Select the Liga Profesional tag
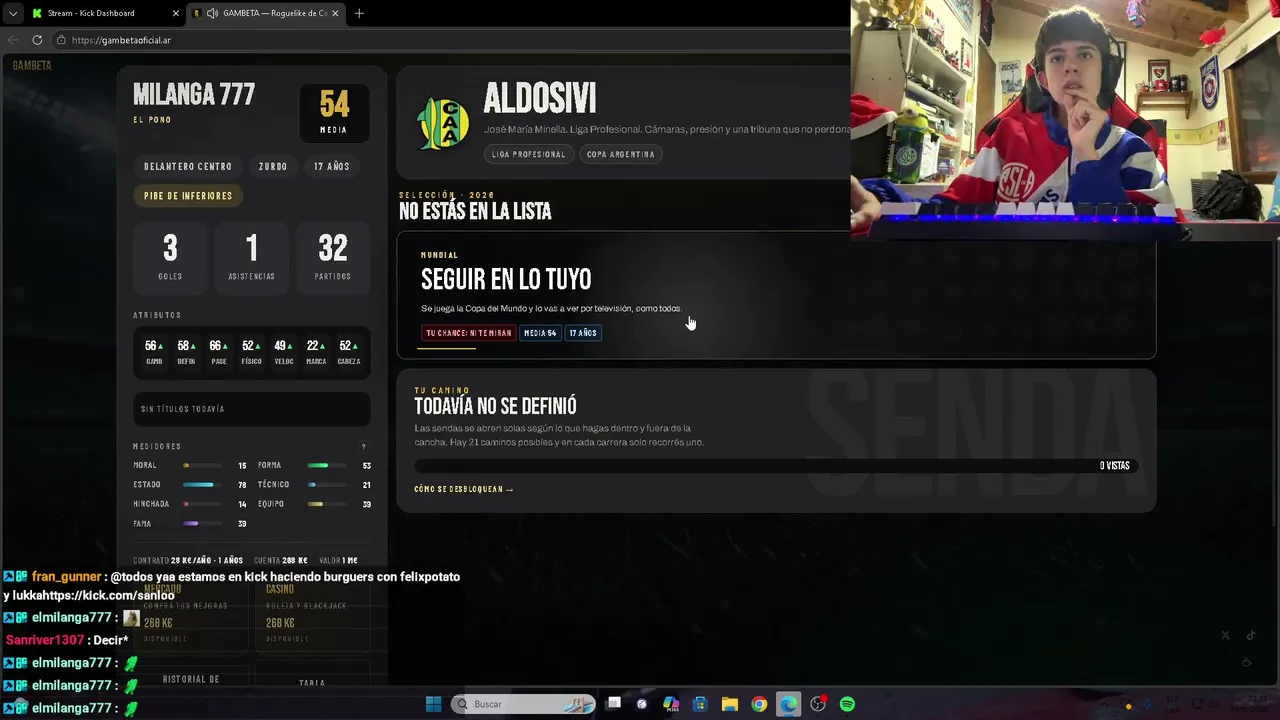This screenshot has height=720, width=1280. coord(528,154)
